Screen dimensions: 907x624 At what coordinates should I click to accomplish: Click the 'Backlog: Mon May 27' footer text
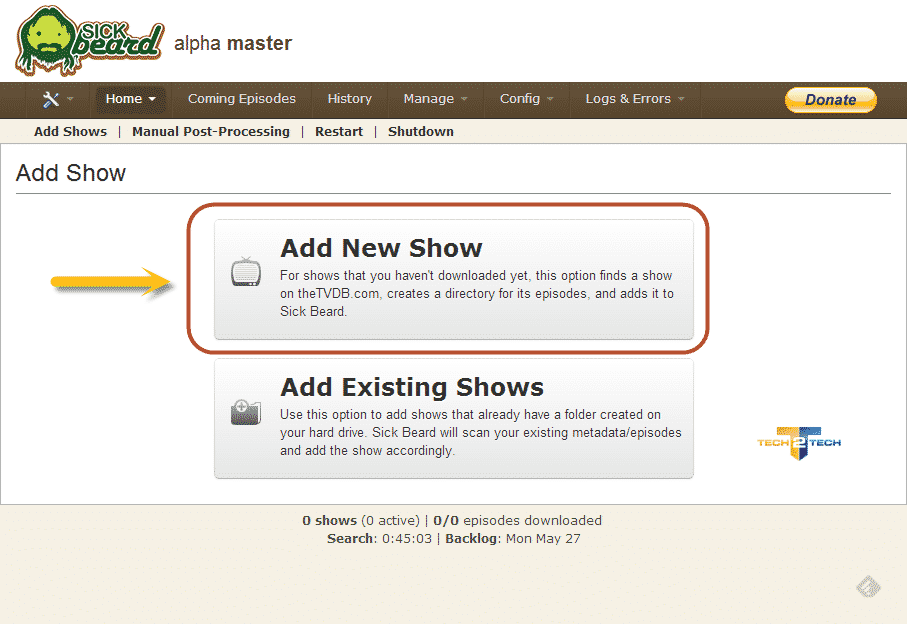(513, 538)
